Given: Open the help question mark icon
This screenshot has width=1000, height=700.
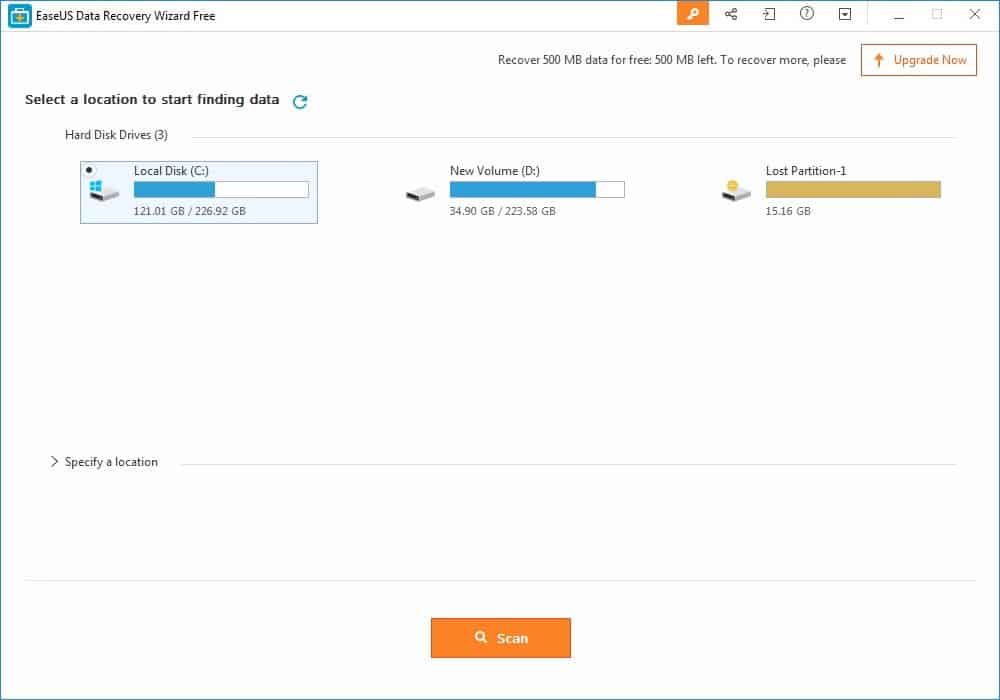Looking at the screenshot, I should pyautogui.click(x=807, y=13).
